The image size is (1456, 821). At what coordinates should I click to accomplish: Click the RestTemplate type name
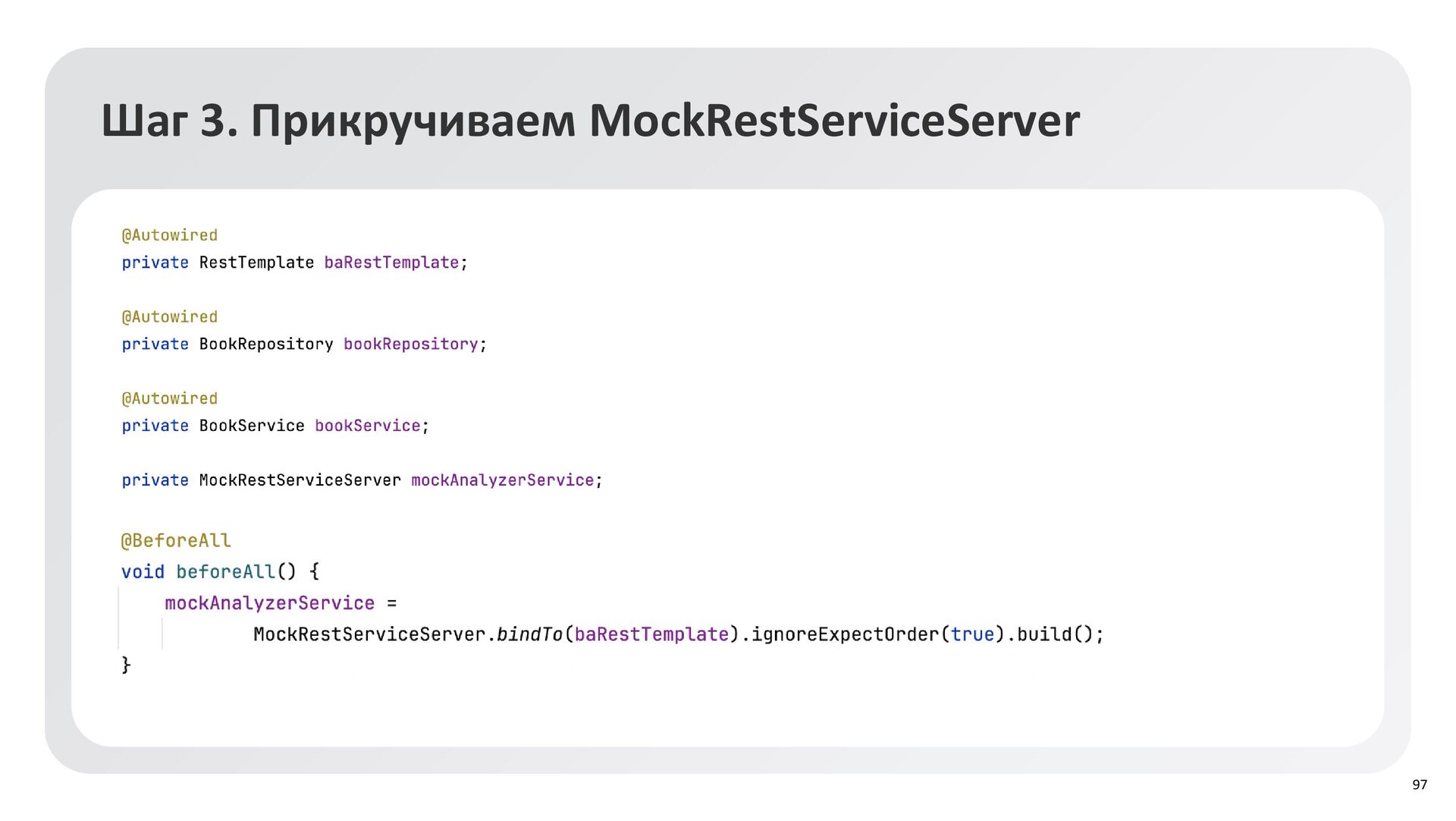(x=256, y=263)
